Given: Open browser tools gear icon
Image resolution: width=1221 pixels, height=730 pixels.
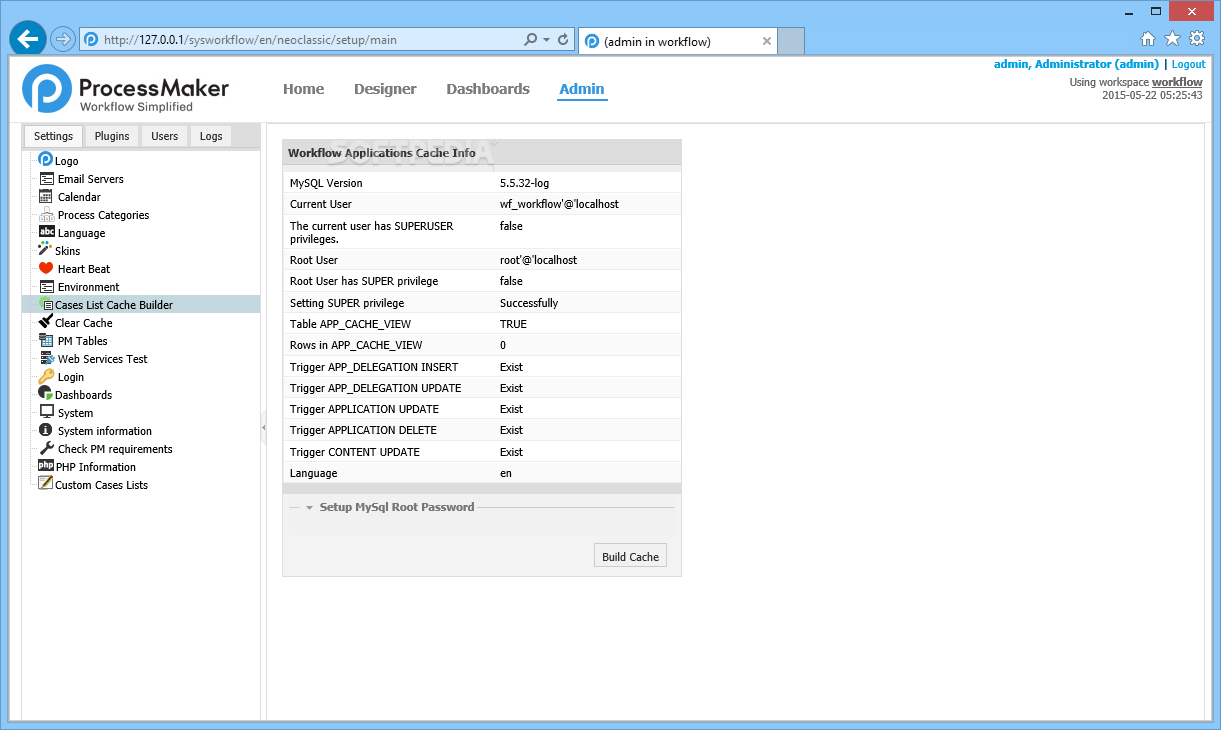Looking at the screenshot, I should pyautogui.click(x=1197, y=39).
